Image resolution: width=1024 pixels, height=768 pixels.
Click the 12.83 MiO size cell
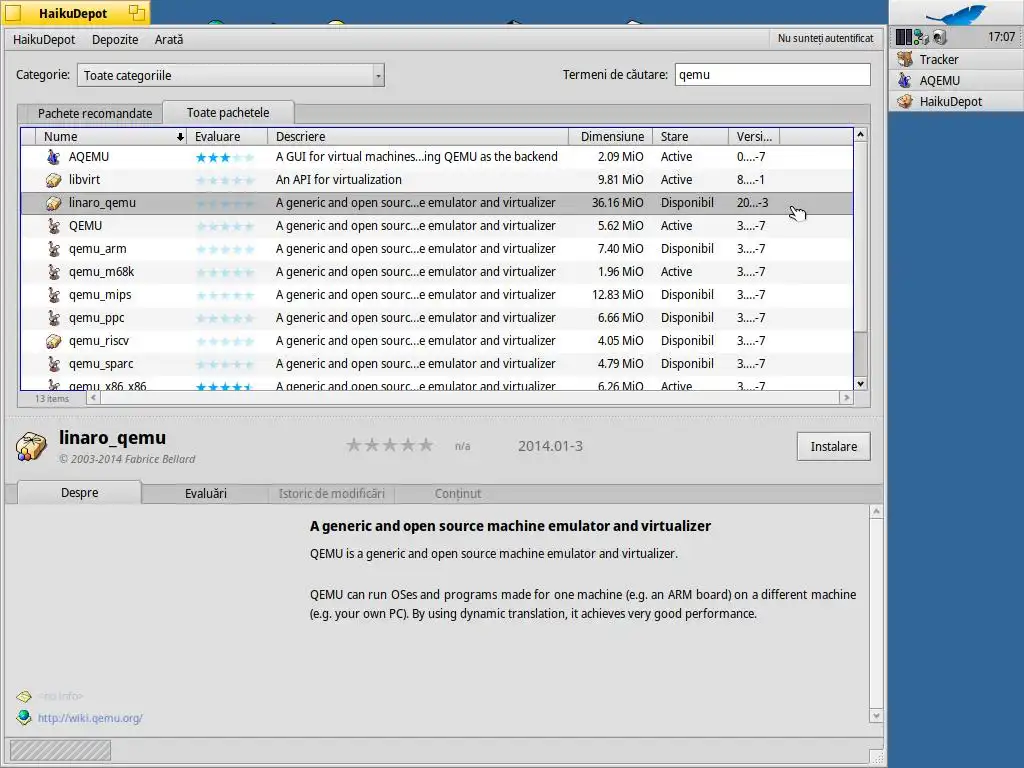(x=618, y=295)
